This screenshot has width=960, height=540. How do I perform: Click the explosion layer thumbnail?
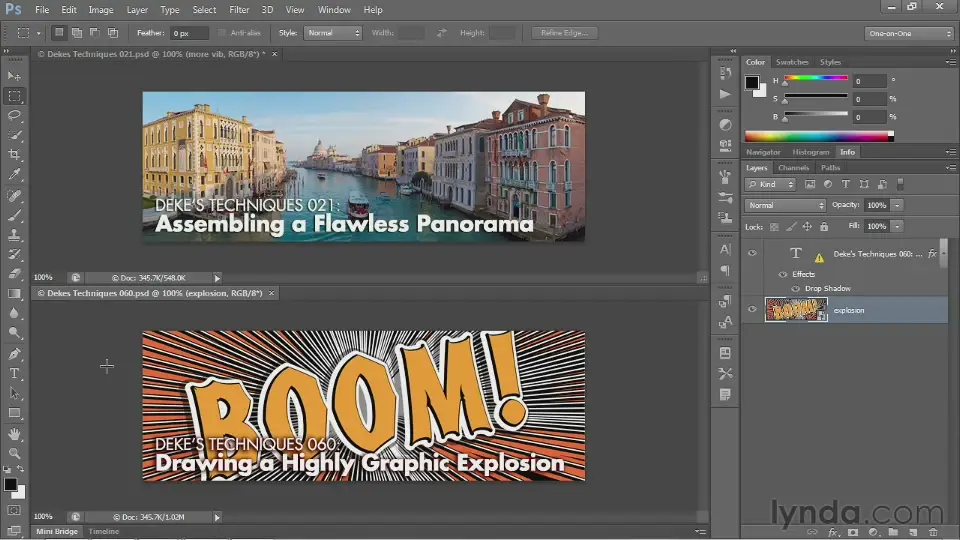pyautogui.click(x=796, y=310)
